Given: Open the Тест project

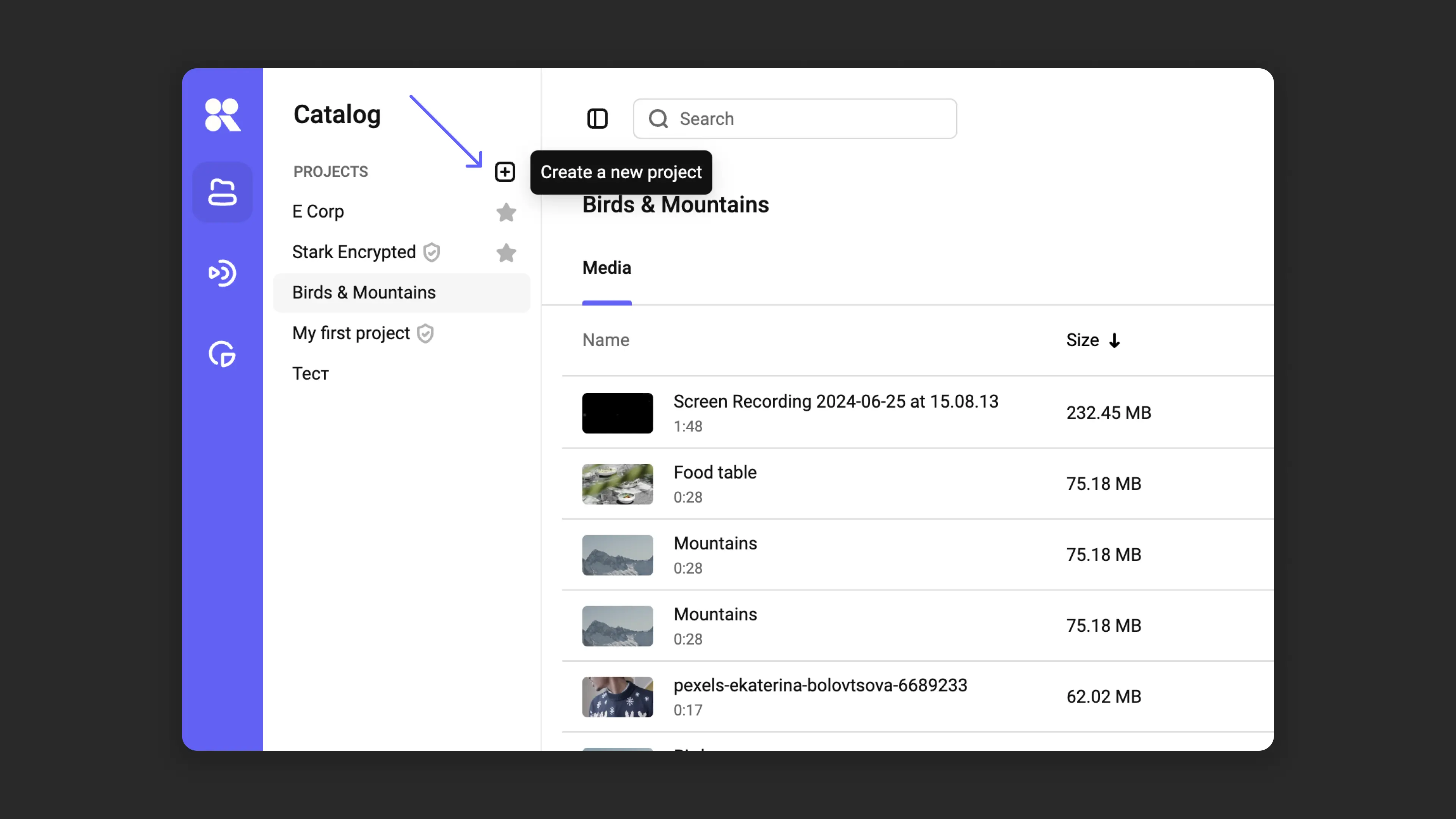Looking at the screenshot, I should 310,373.
